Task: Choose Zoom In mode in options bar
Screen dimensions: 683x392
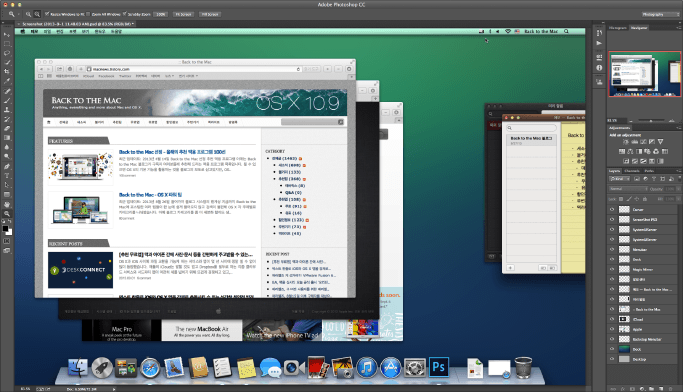Action: click(28, 14)
